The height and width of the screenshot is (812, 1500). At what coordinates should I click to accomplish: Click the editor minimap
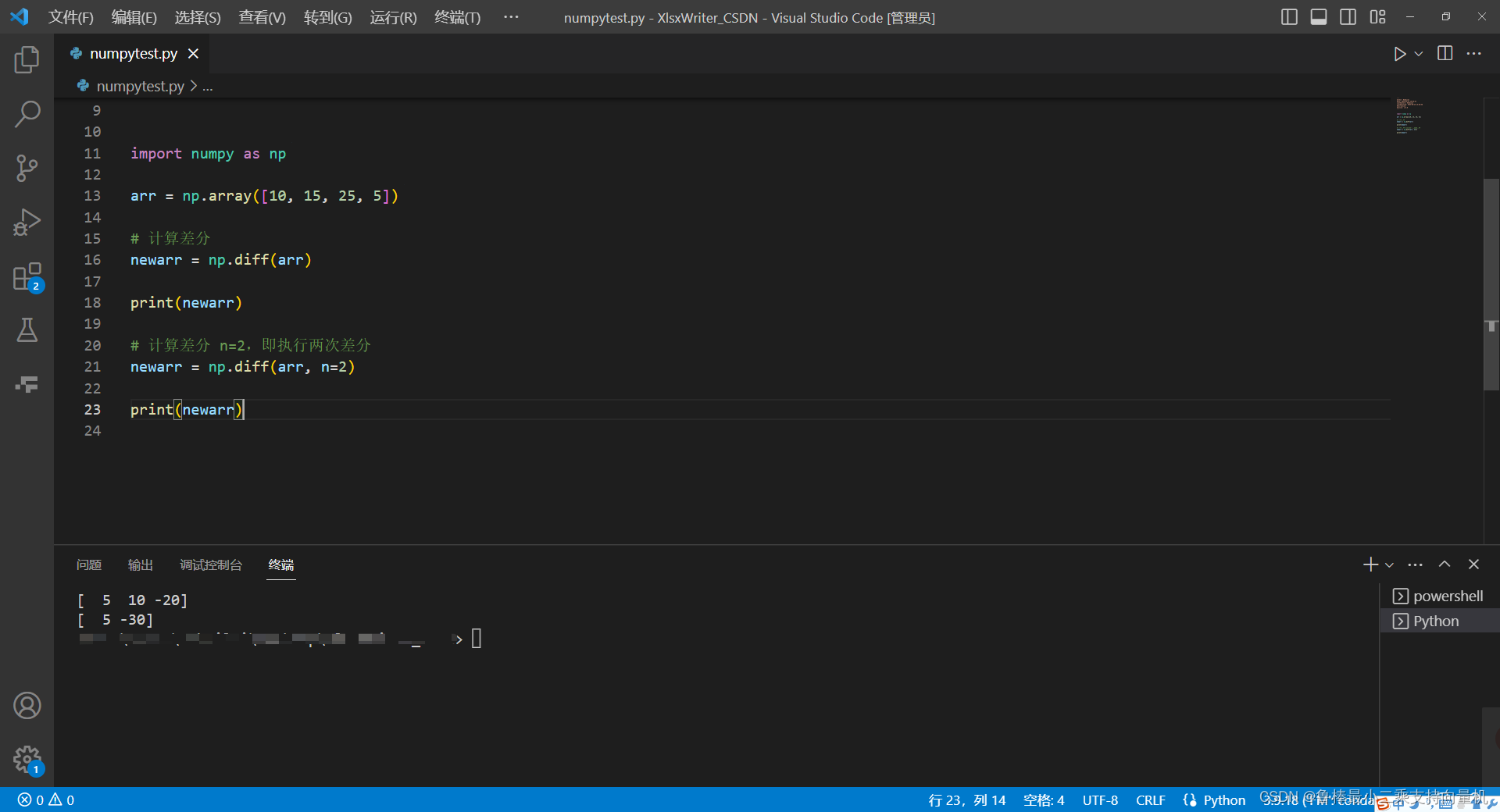coord(1409,116)
